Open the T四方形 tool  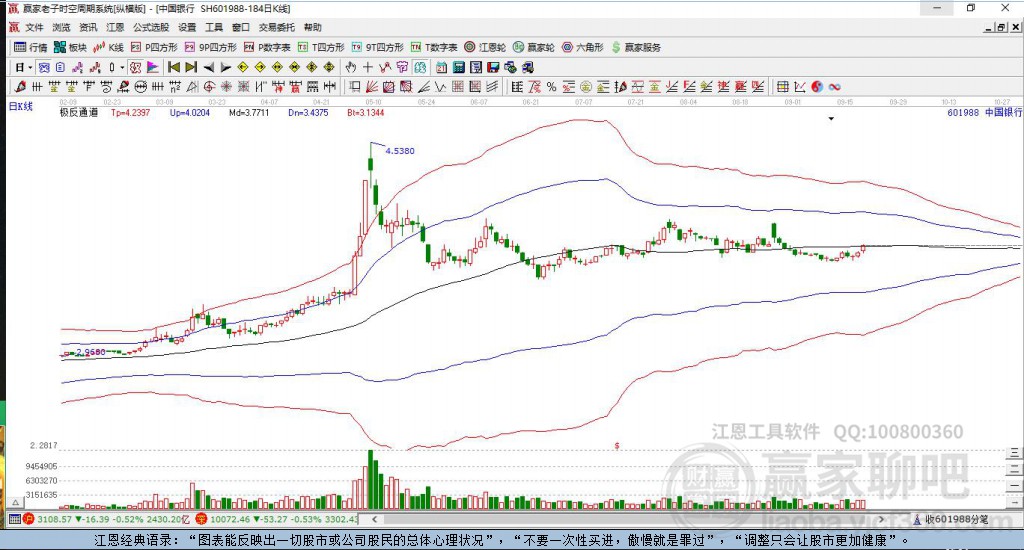click(x=321, y=47)
